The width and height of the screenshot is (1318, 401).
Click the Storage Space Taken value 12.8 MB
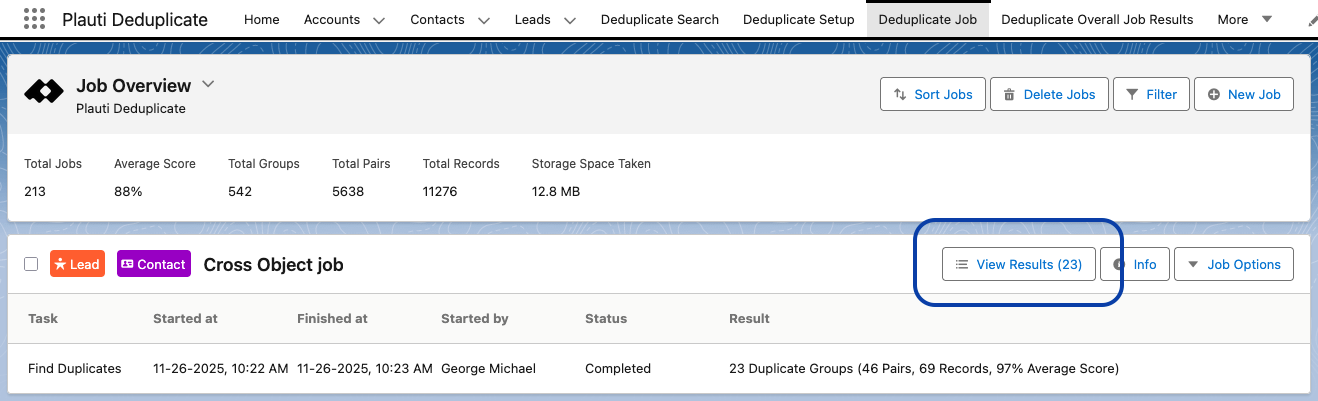[556, 191]
